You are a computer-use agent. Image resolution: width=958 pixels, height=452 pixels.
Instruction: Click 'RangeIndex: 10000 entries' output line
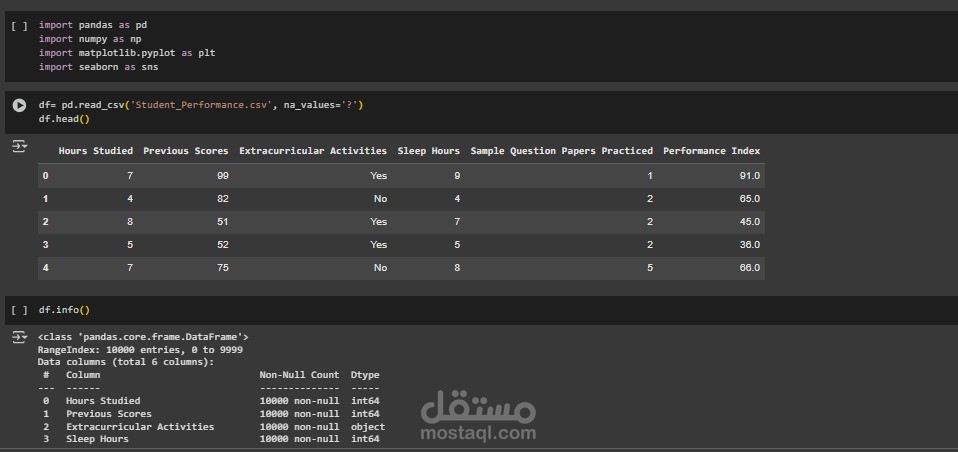tap(141, 350)
